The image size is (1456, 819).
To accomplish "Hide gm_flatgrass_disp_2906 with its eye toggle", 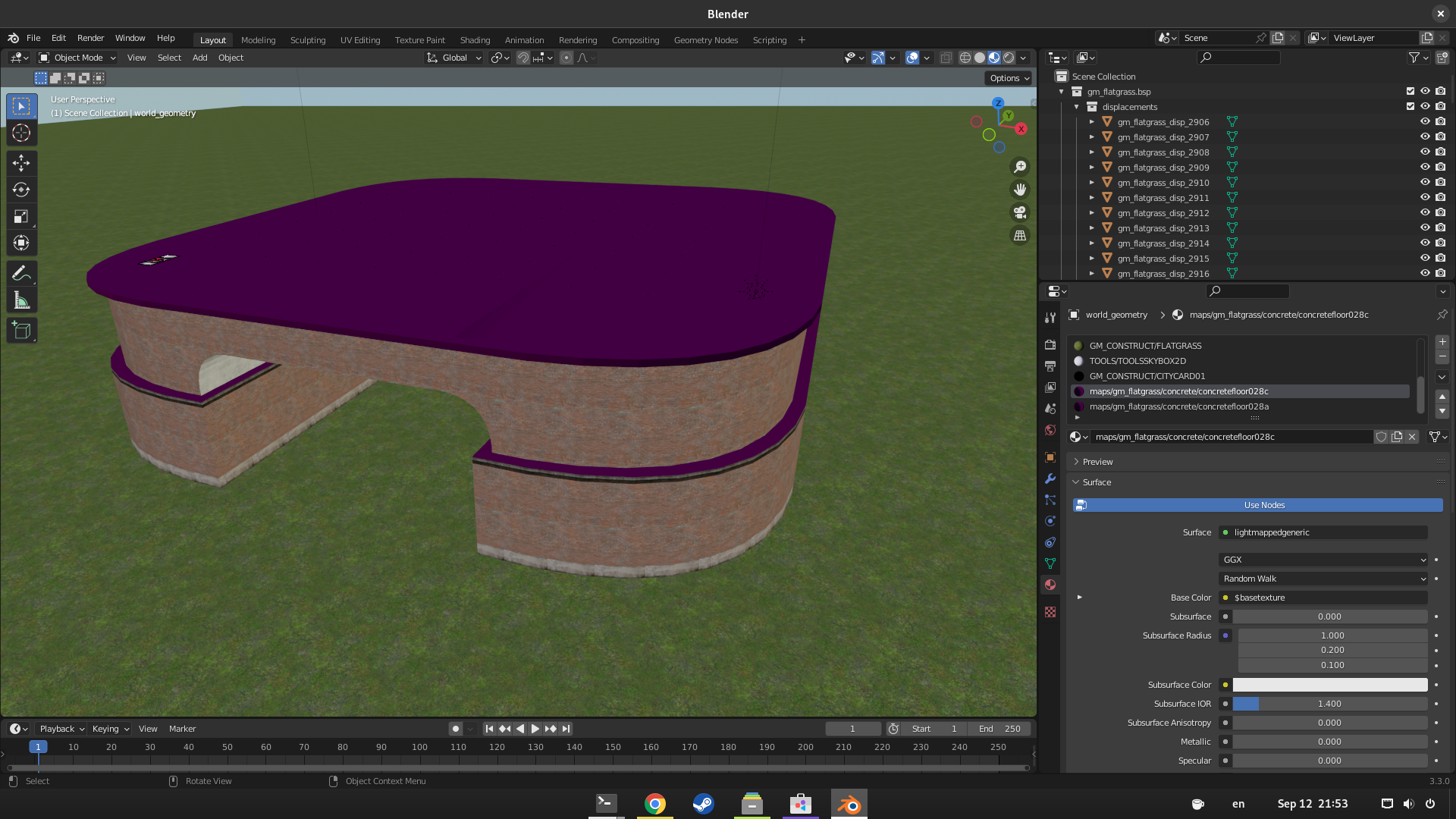I will click(1425, 121).
